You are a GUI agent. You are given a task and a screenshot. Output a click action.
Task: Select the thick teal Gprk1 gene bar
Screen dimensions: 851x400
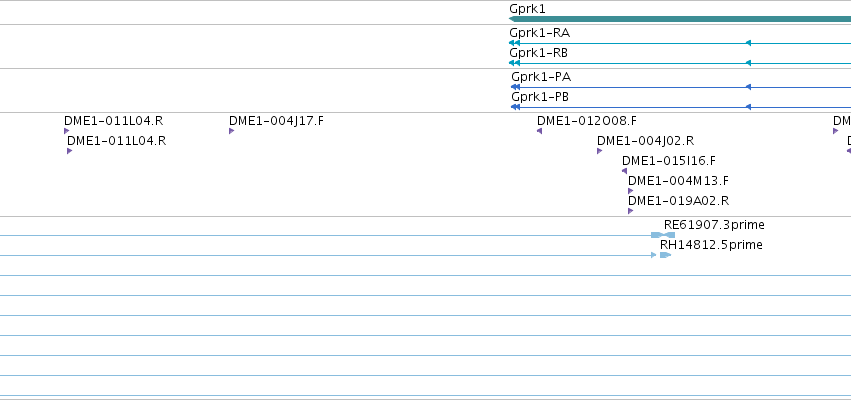[680, 19]
